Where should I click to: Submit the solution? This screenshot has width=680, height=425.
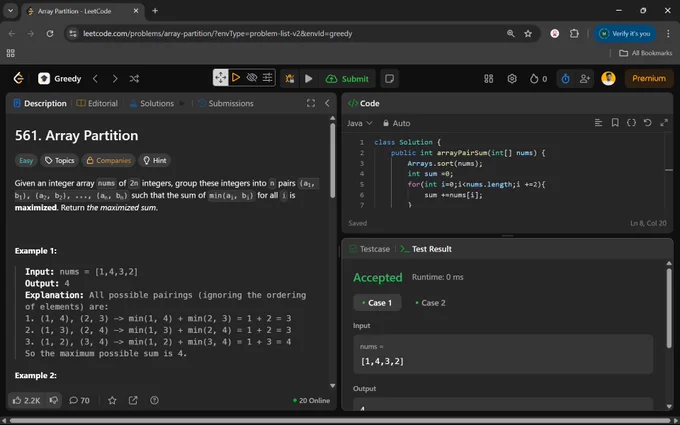[x=347, y=78]
